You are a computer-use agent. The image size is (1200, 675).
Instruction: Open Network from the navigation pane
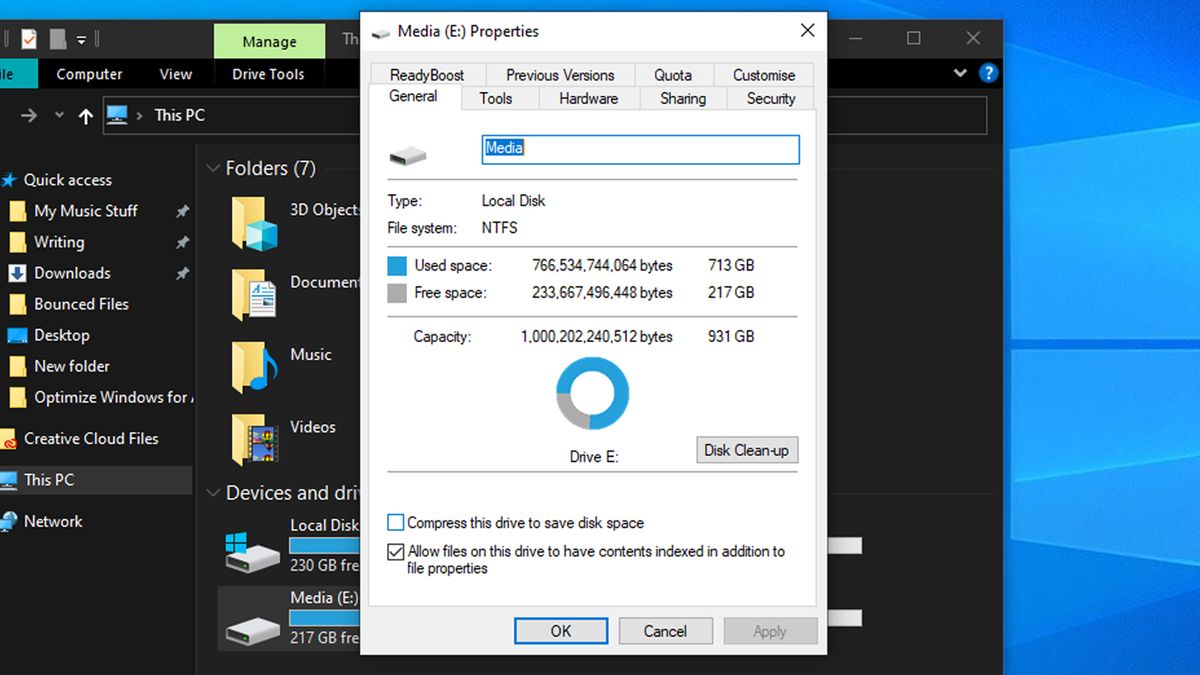[53, 521]
